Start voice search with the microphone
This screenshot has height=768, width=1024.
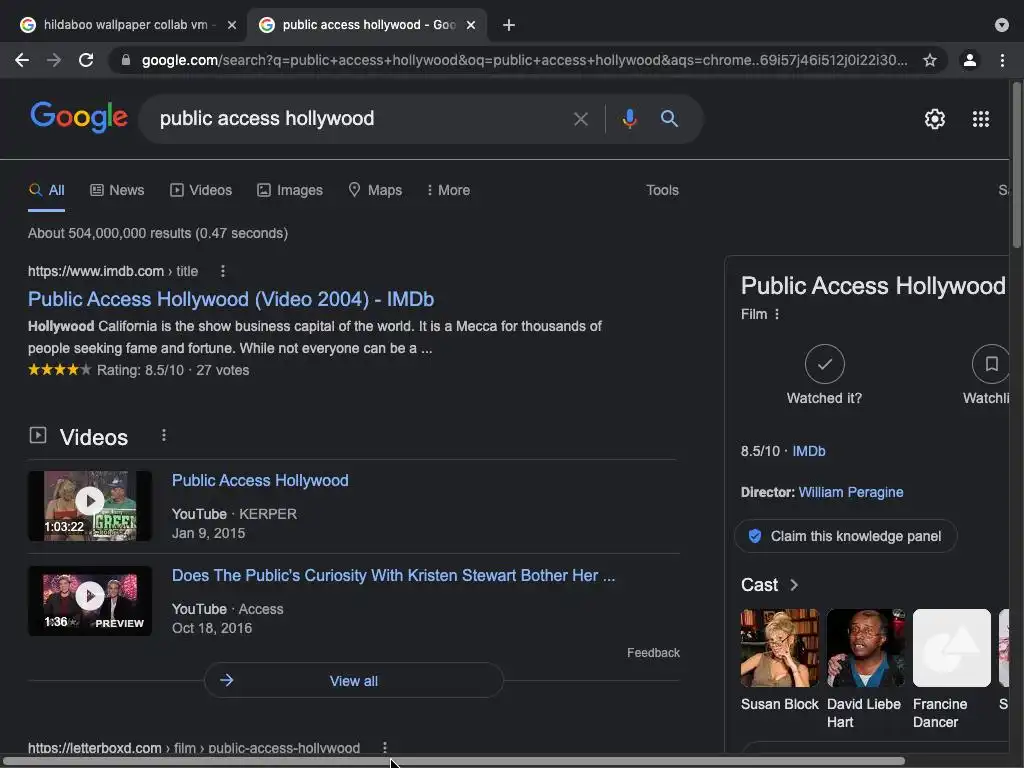[630, 119]
